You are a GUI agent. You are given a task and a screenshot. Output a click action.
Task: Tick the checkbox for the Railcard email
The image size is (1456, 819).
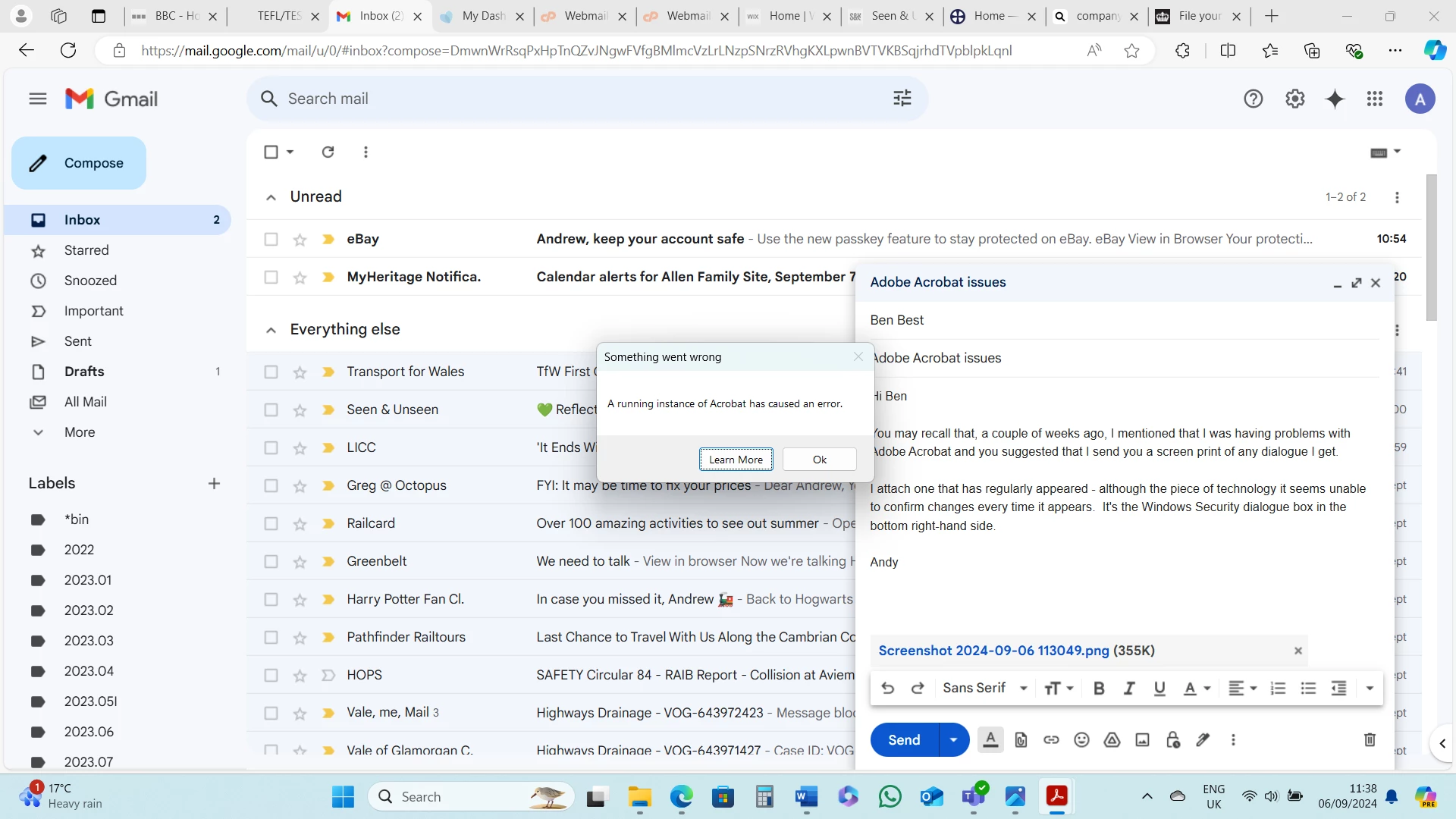[x=271, y=524]
